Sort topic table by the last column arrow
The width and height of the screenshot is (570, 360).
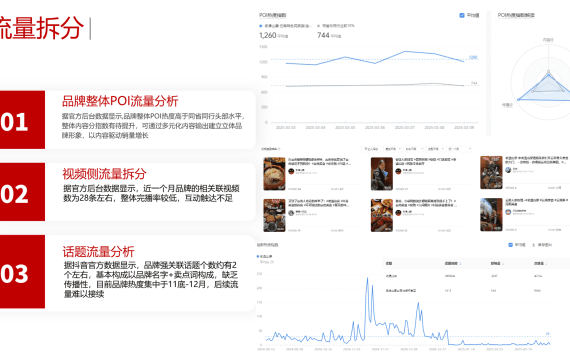click(546, 264)
